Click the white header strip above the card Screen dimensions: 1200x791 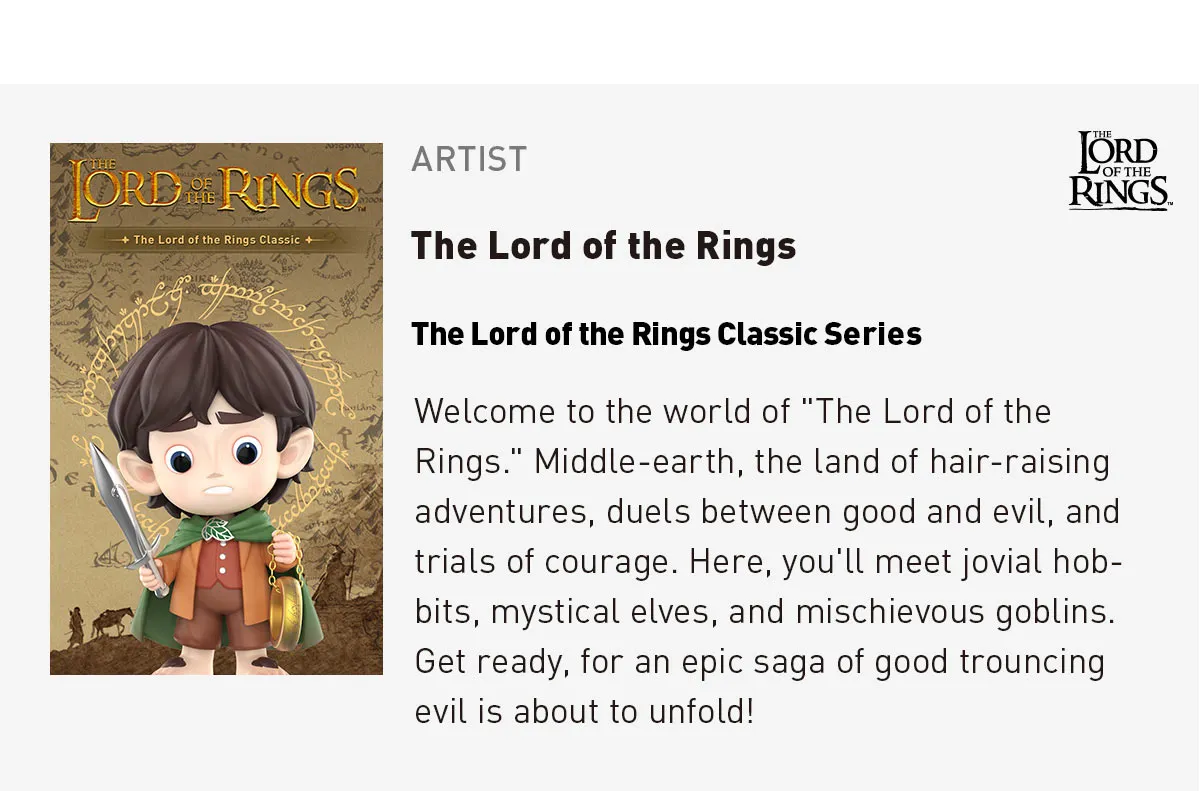pyautogui.click(x=600, y=42)
